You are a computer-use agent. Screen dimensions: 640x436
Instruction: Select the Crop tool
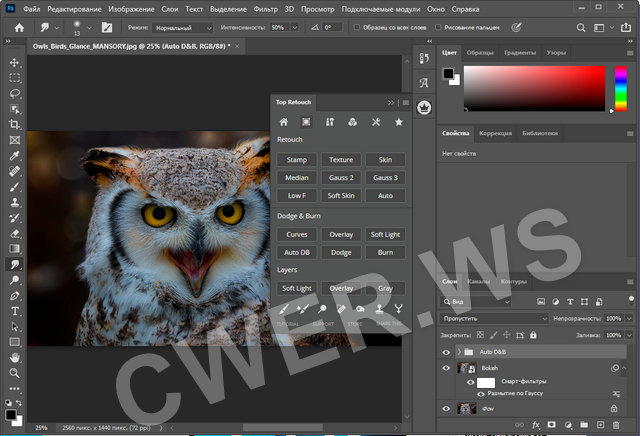coord(15,124)
